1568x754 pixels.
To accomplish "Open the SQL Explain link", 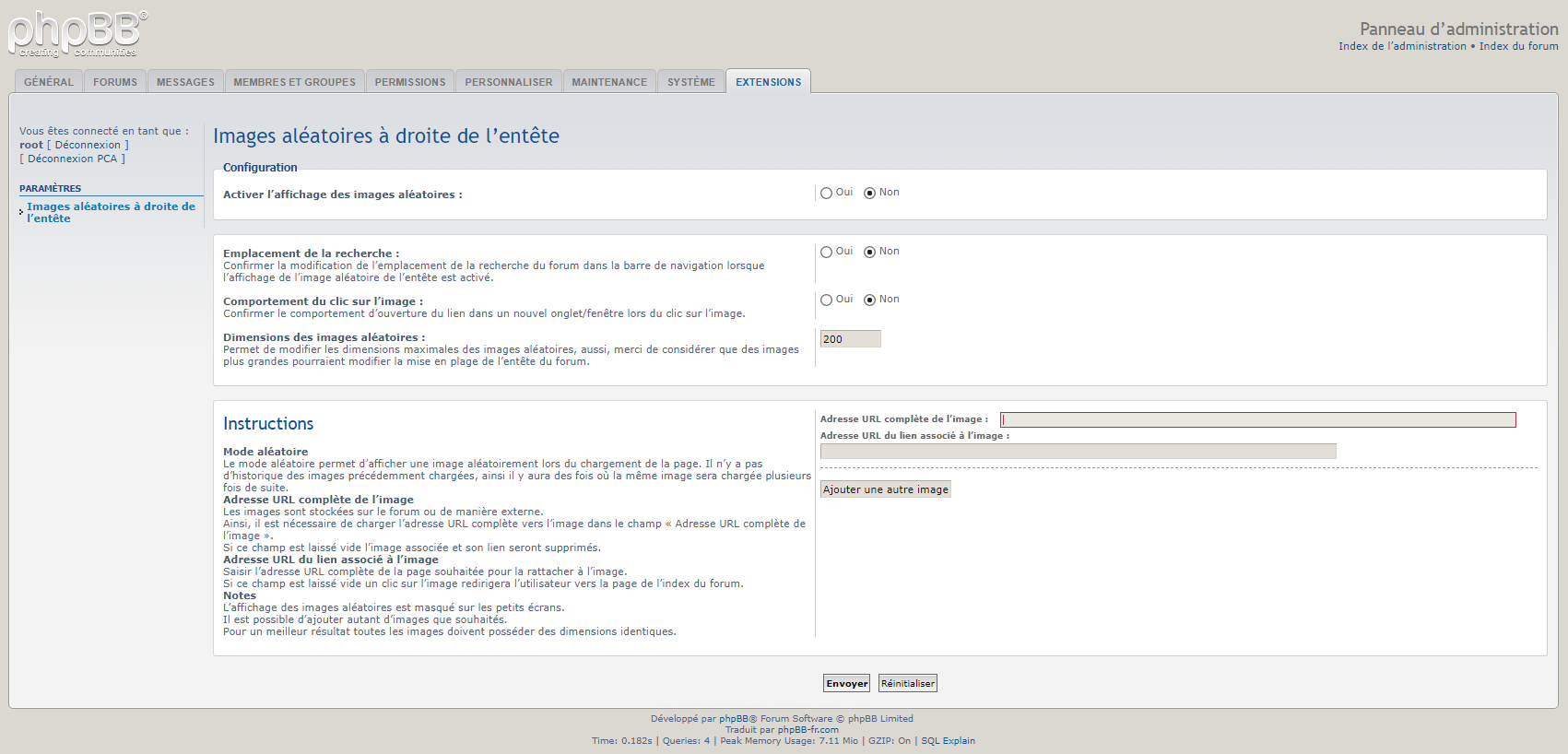I will [x=948, y=741].
